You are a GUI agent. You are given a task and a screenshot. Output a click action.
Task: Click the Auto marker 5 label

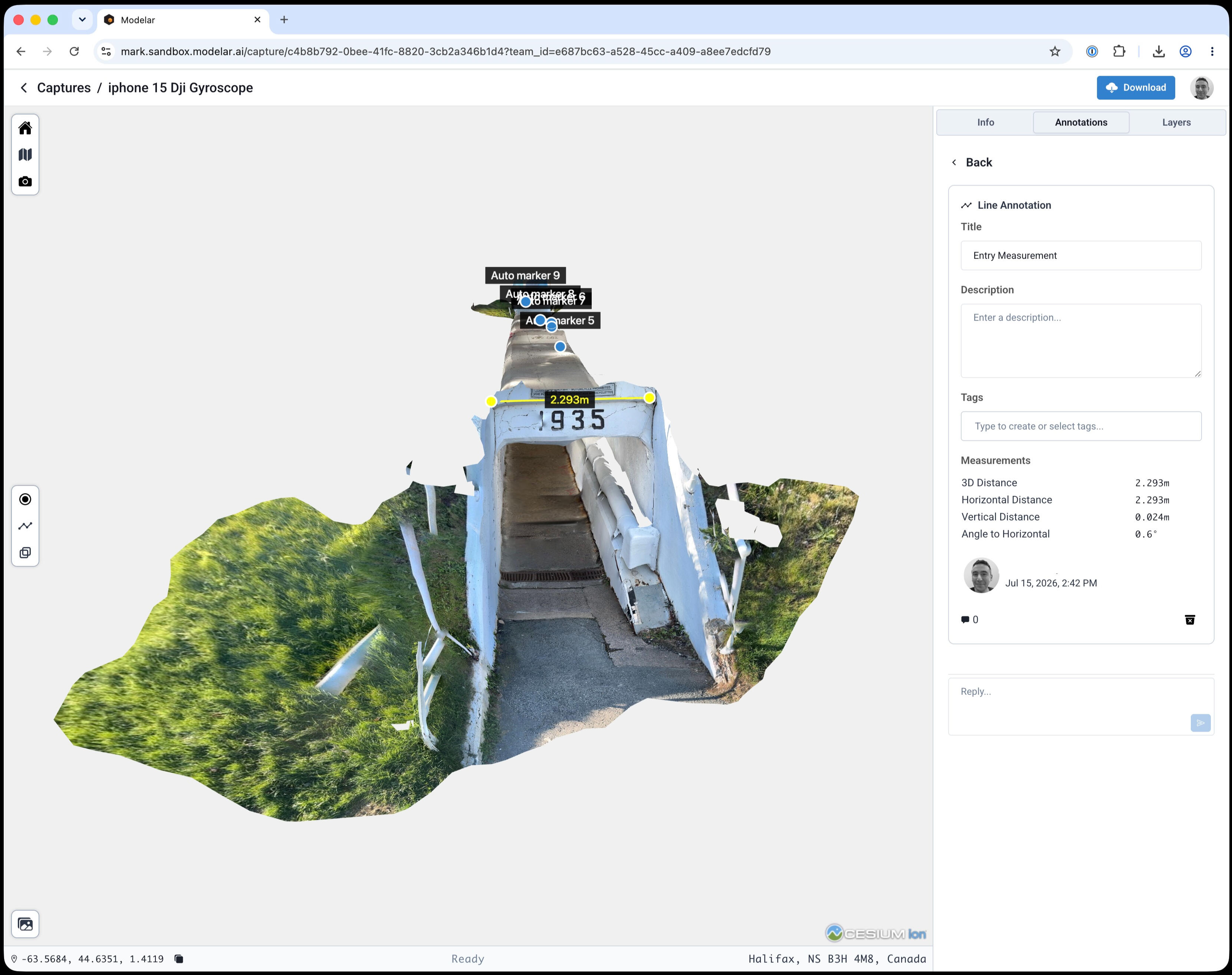pyautogui.click(x=560, y=321)
